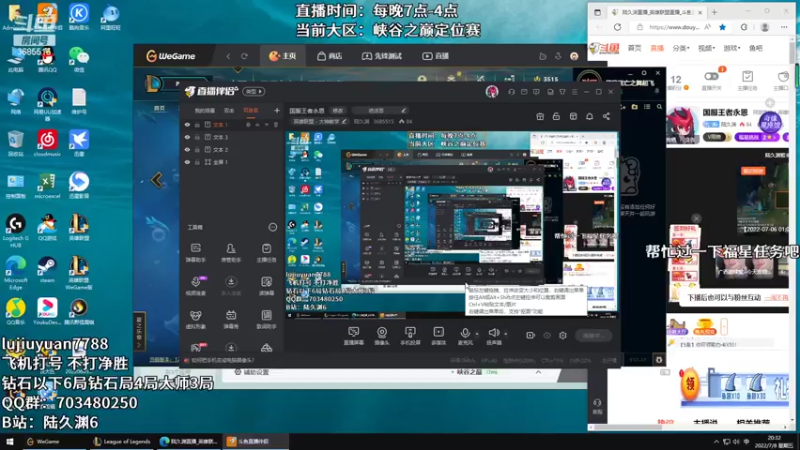Open the hamburger menu in 直播伴侣 title bar
Image resolution: width=800 pixels, height=450 pixels.
tap(574, 92)
